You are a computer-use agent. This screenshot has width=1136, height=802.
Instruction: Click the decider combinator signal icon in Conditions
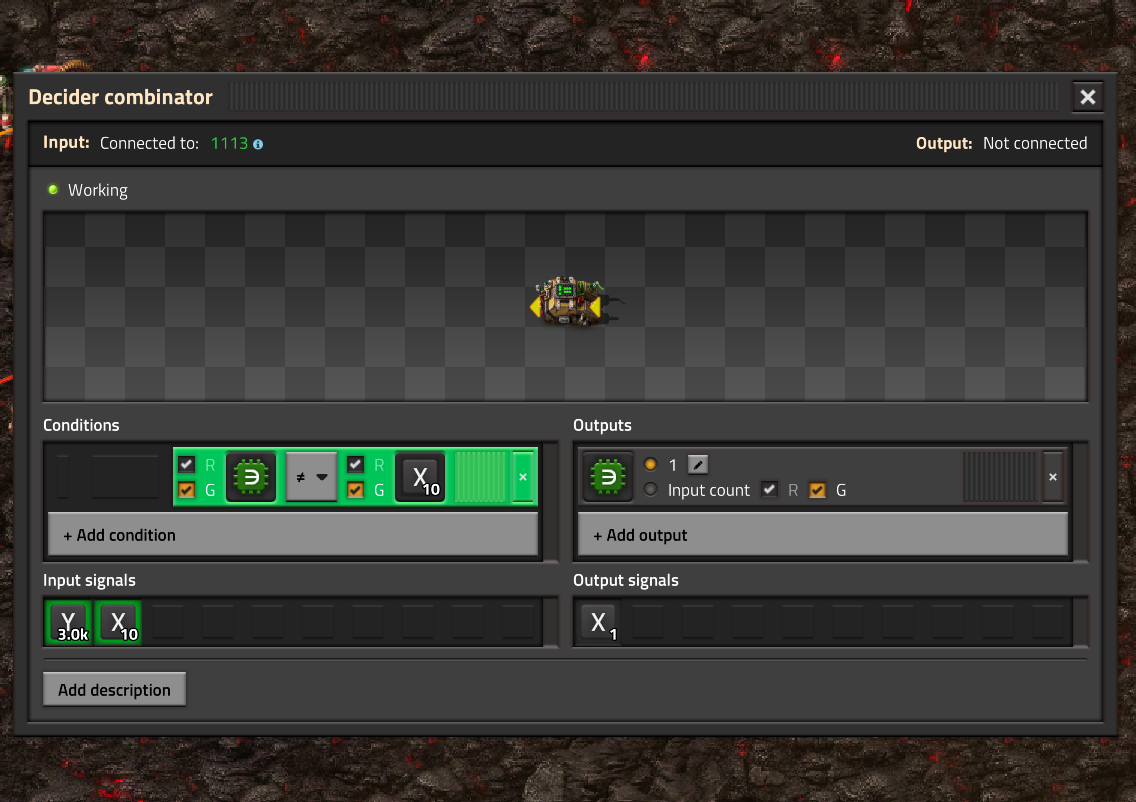pos(251,477)
